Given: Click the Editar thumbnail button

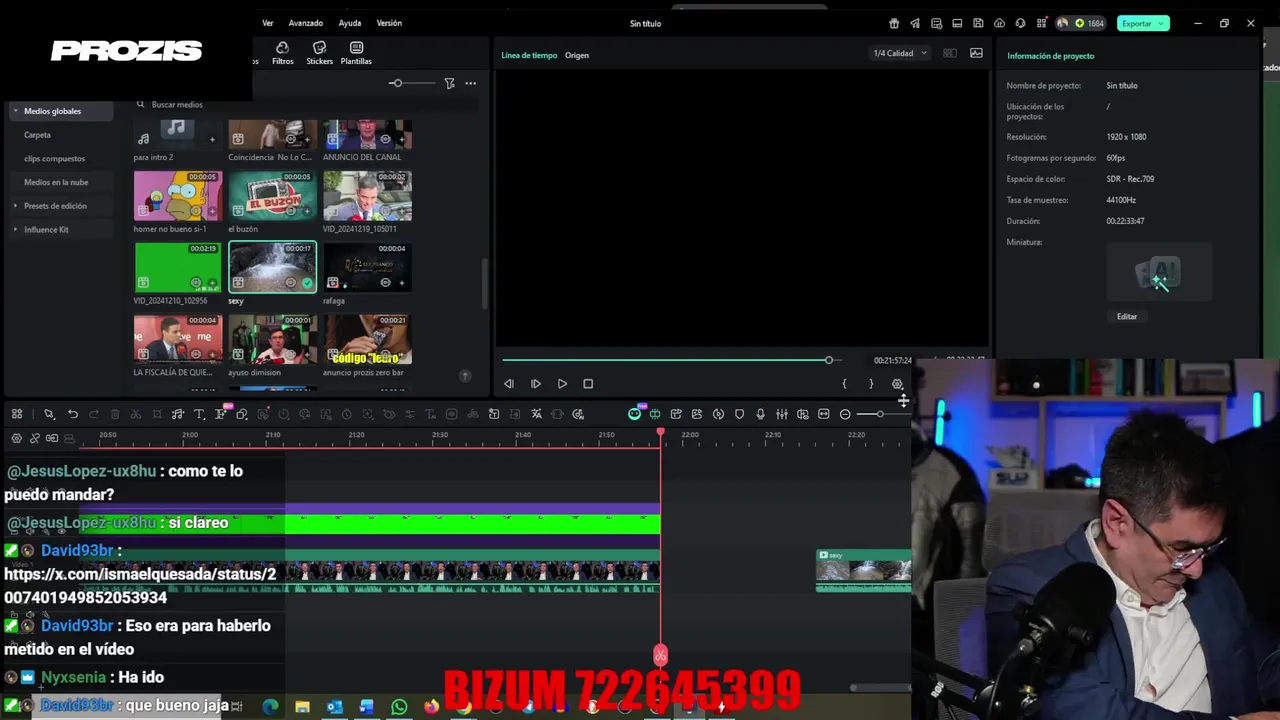Looking at the screenshot, I should (x=1127, y=317).
